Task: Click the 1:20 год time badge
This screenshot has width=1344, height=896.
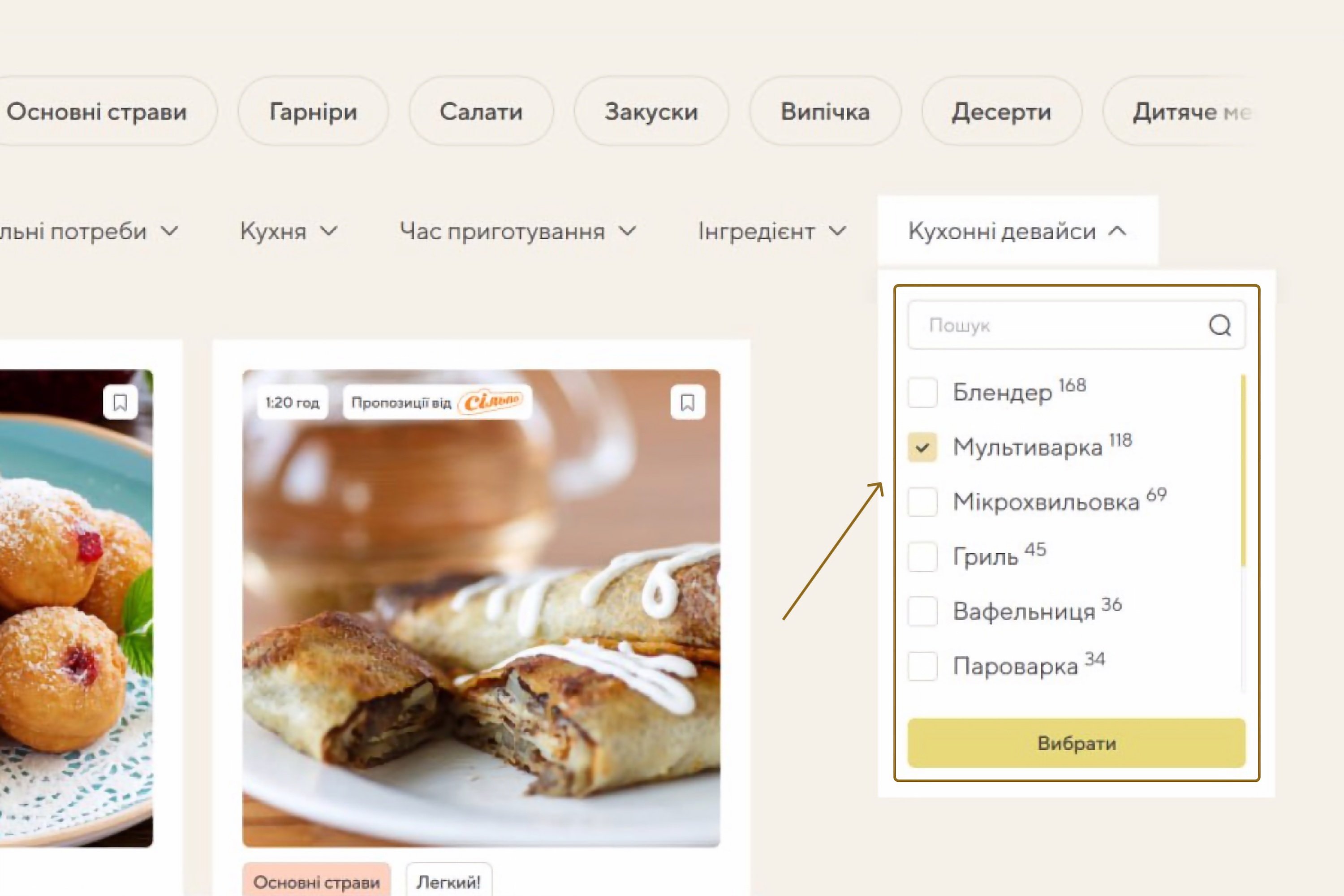Action: coord(292,402)
